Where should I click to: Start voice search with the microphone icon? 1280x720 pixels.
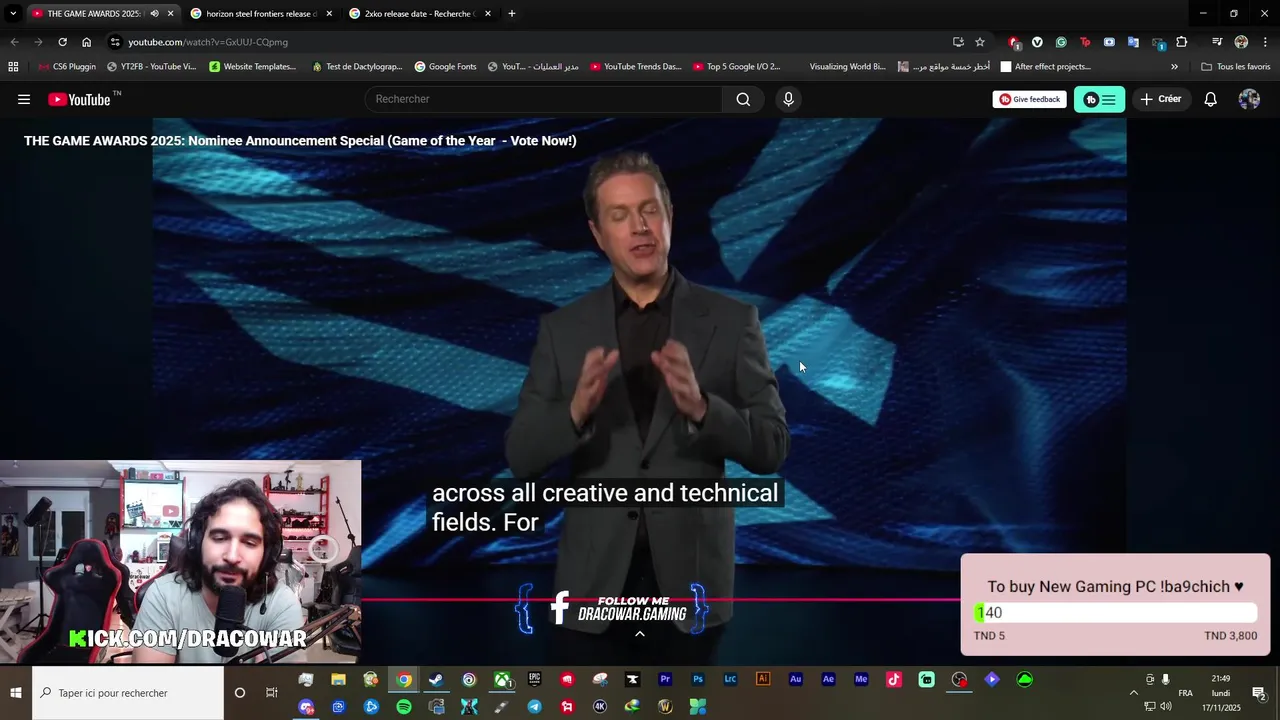point(788,99)
